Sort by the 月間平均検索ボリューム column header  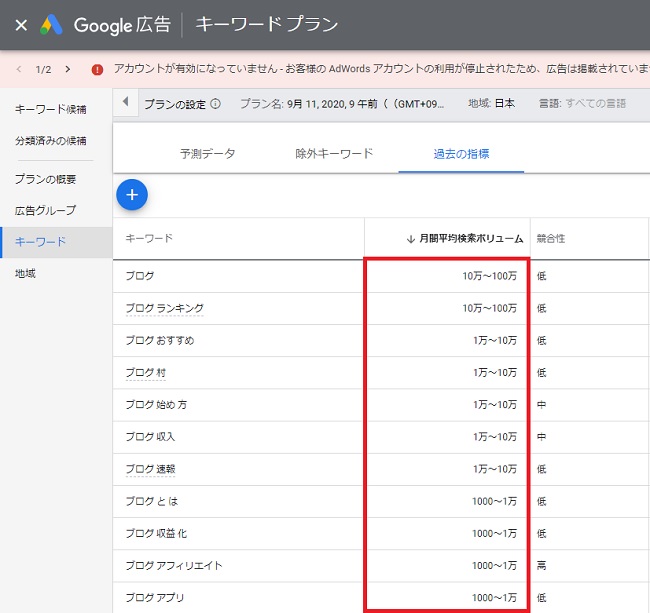[464, 238]
